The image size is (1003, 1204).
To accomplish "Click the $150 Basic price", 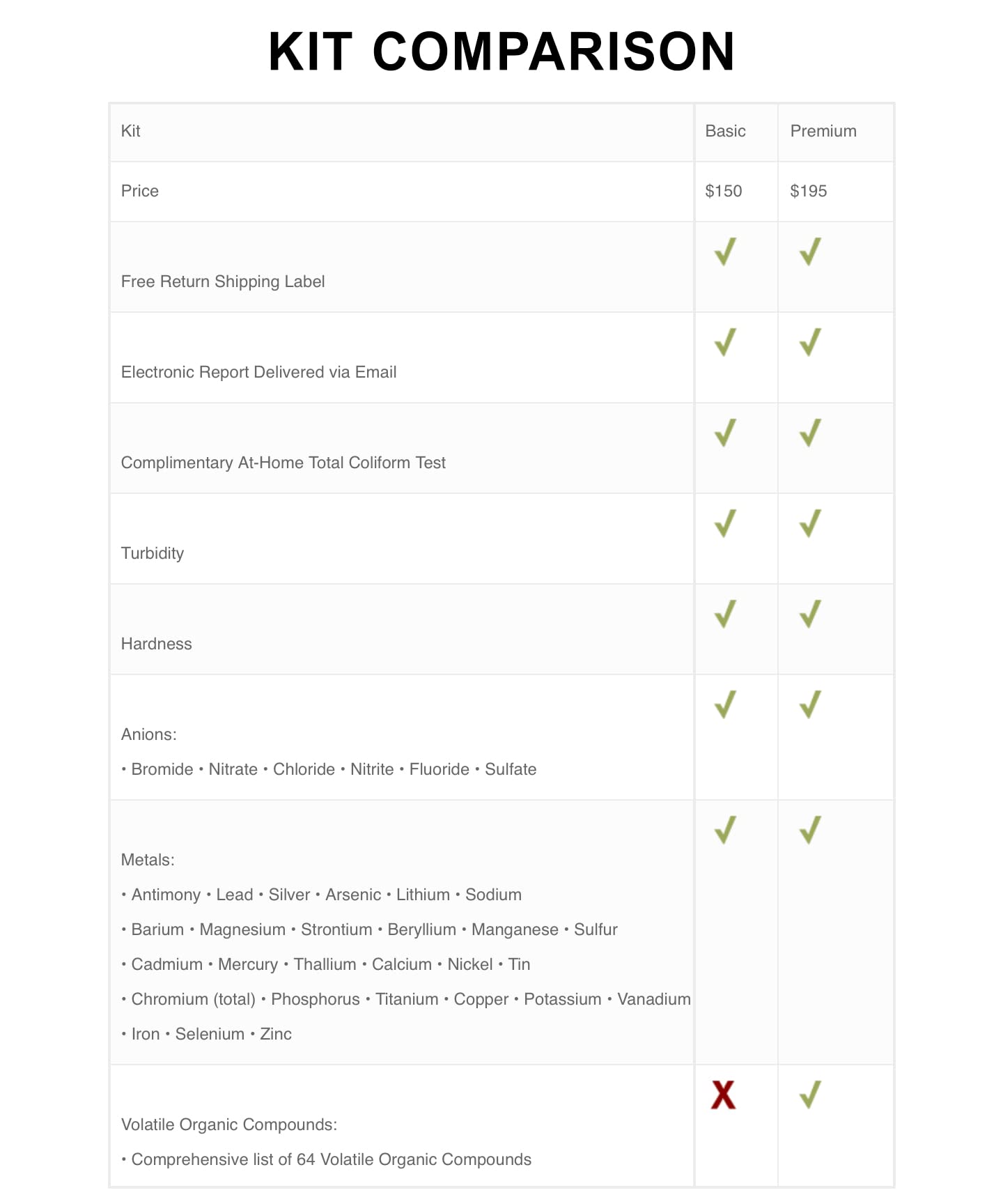I will pyautogui.click(x=724, y=191).
